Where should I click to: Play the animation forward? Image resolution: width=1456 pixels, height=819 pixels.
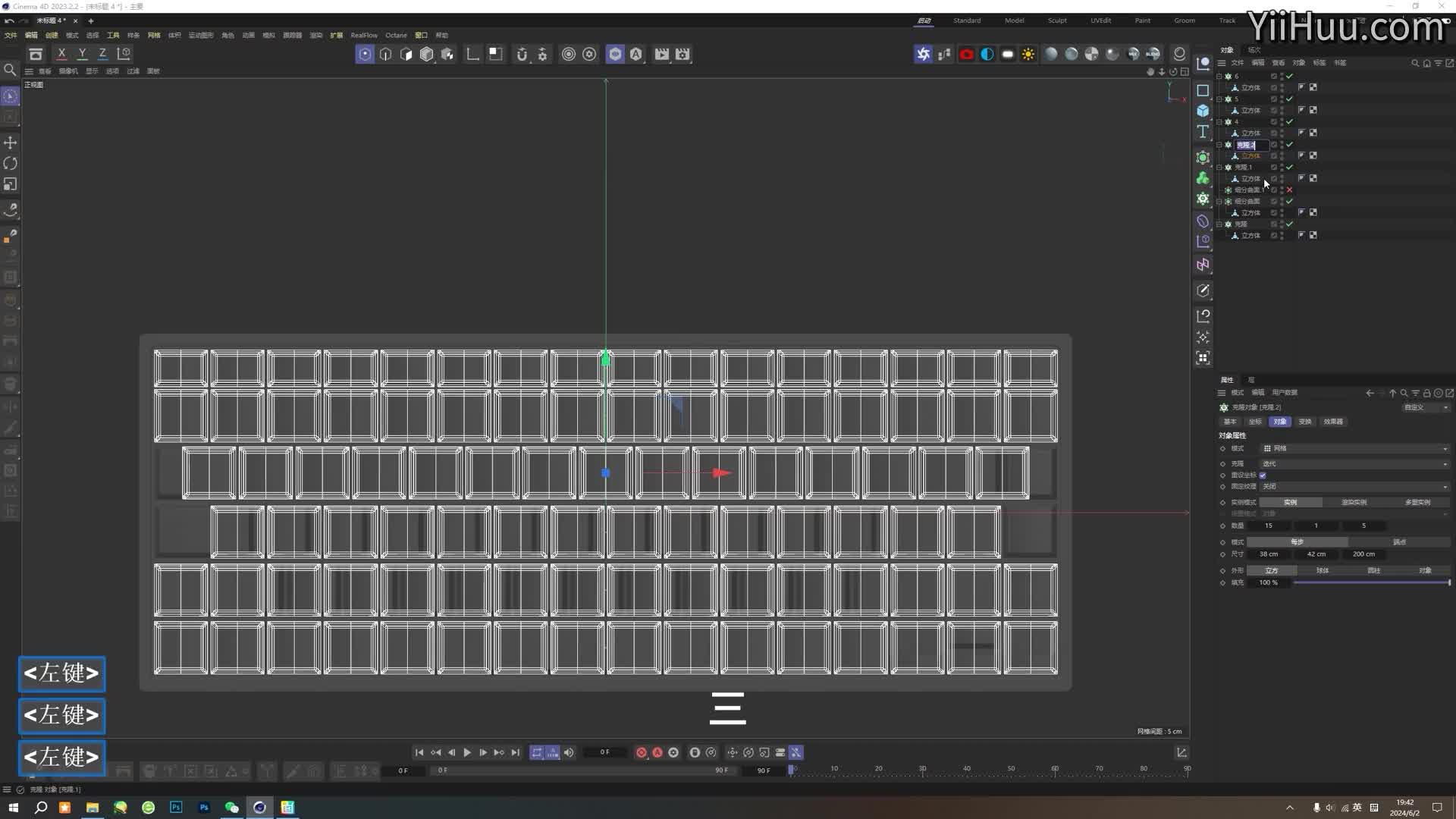coord(467,753)
